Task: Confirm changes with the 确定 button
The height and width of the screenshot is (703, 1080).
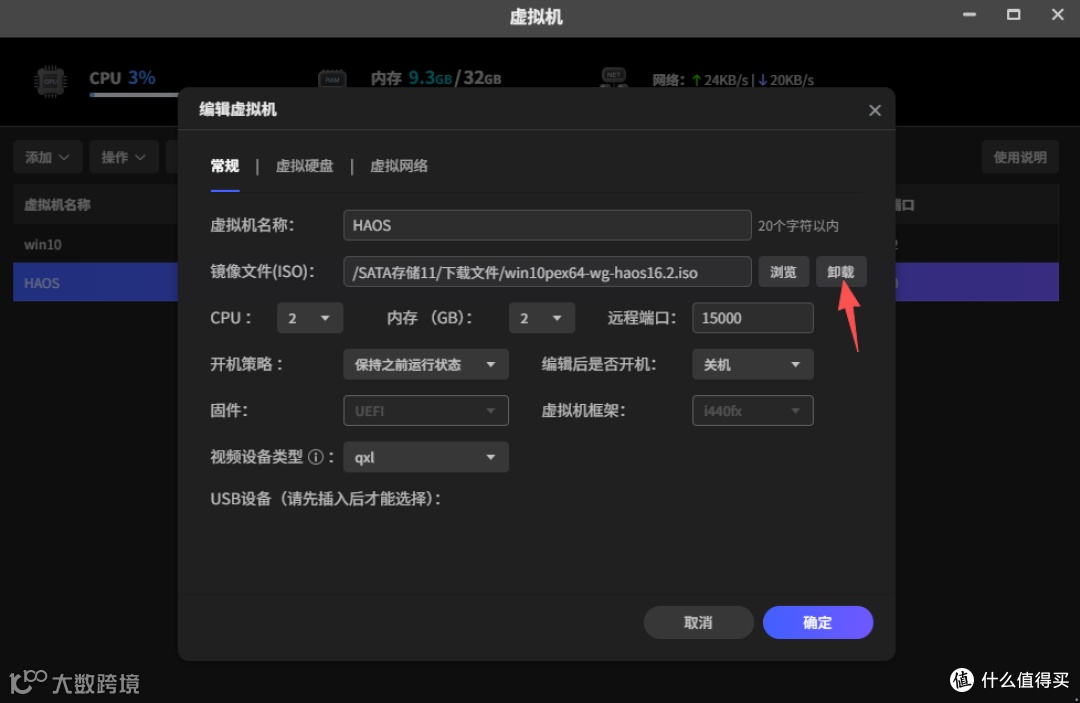Action: pyautogui.click(x=817, y=622)
